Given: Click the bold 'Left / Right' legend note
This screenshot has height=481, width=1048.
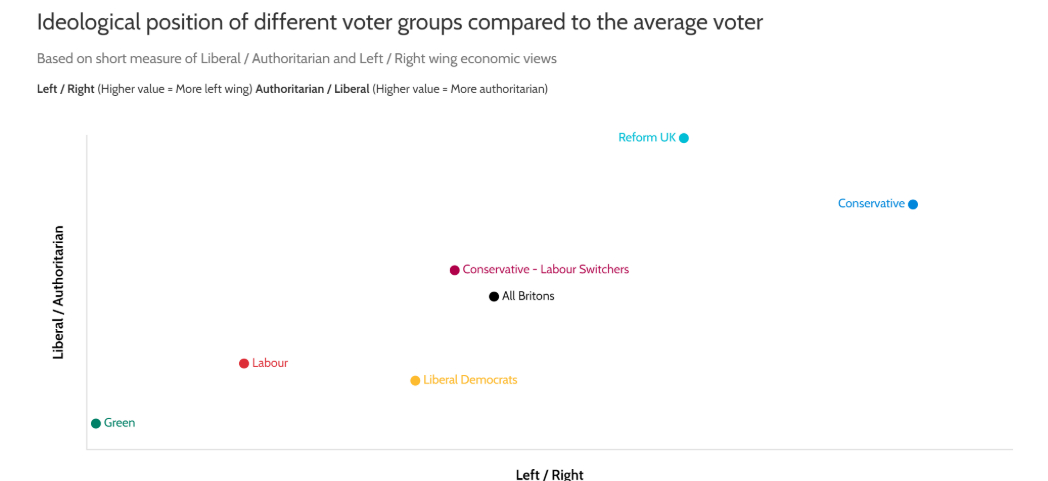Looking at the screenshot, I should (65, 89).
